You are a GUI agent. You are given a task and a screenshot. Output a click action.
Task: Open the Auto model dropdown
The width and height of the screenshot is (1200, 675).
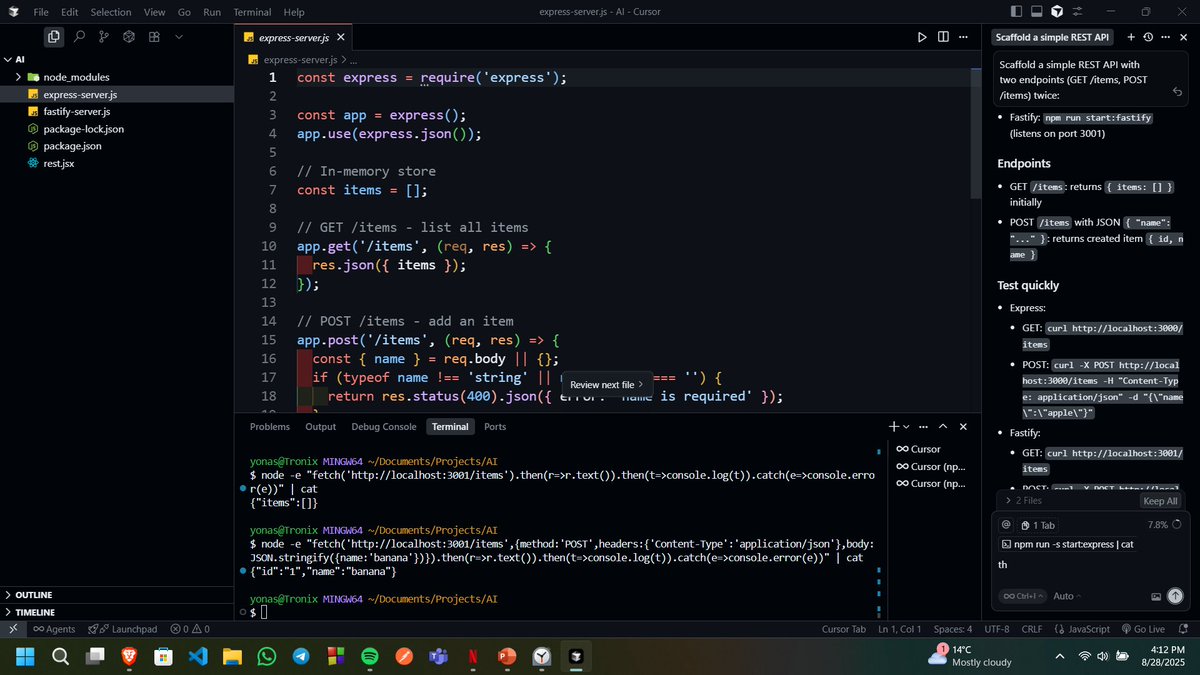1067,596
